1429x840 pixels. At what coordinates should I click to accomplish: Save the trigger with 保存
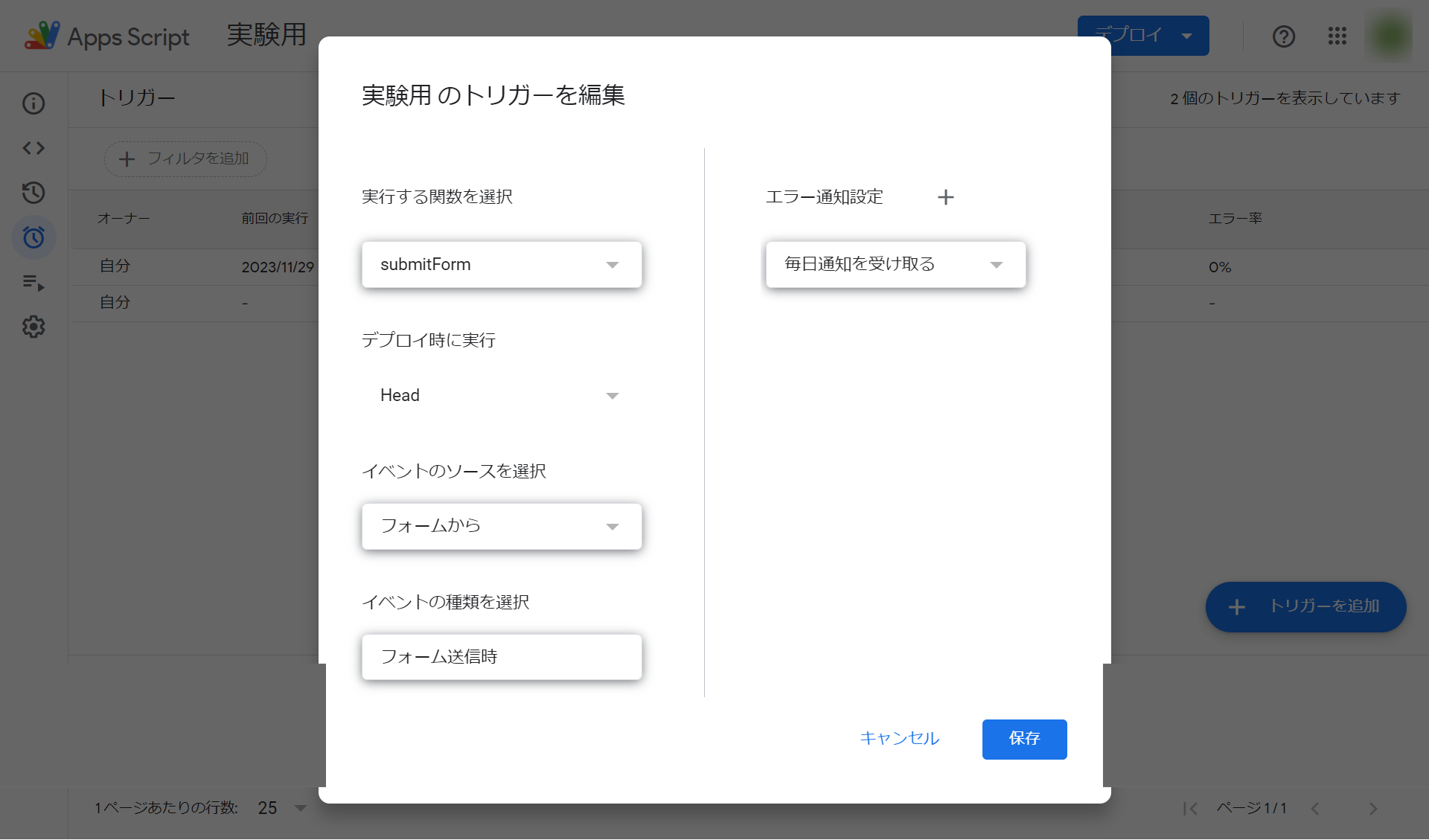pos(1024,739)
